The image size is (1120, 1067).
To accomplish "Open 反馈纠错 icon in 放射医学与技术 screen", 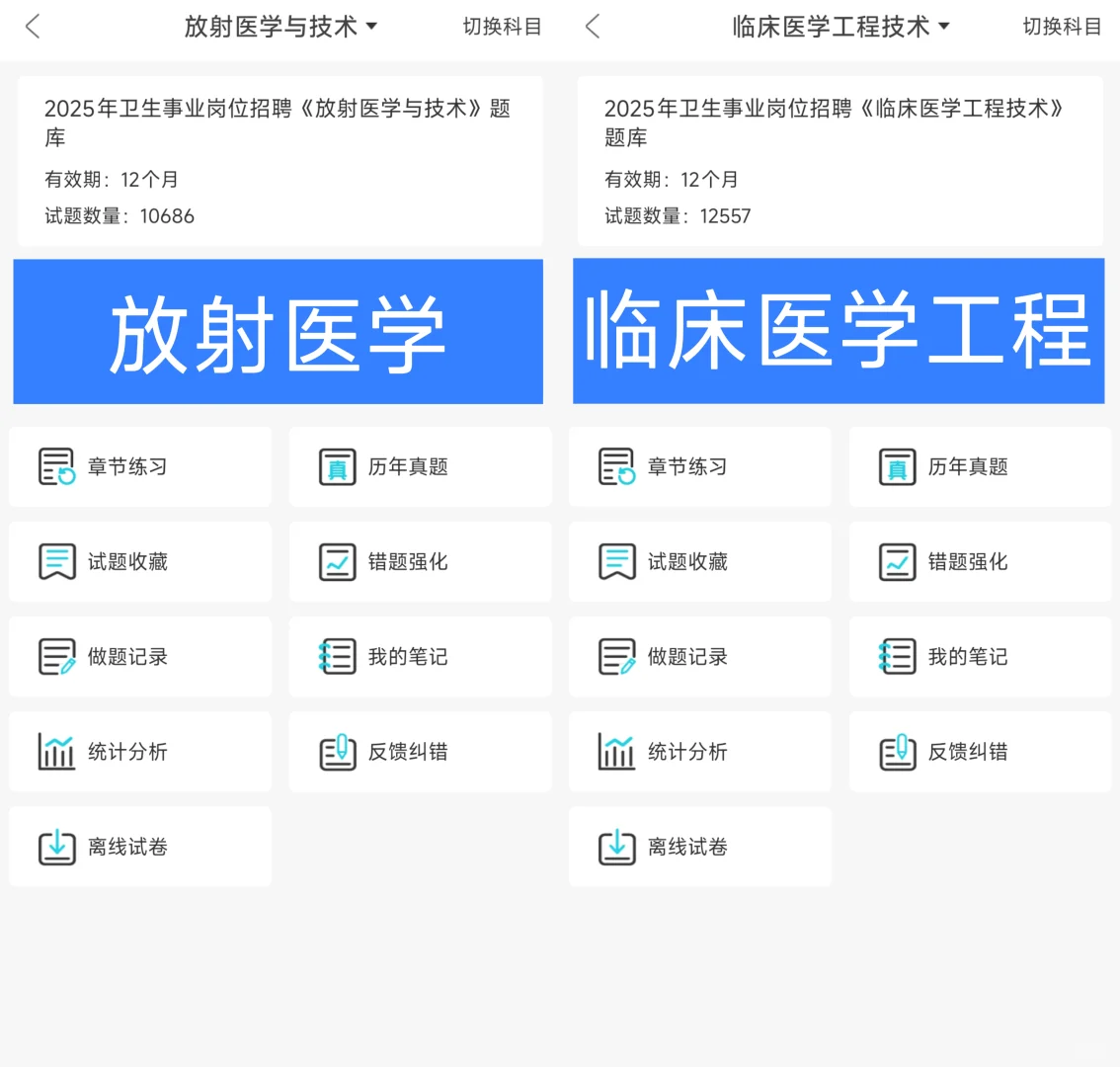I will [337, 752].
